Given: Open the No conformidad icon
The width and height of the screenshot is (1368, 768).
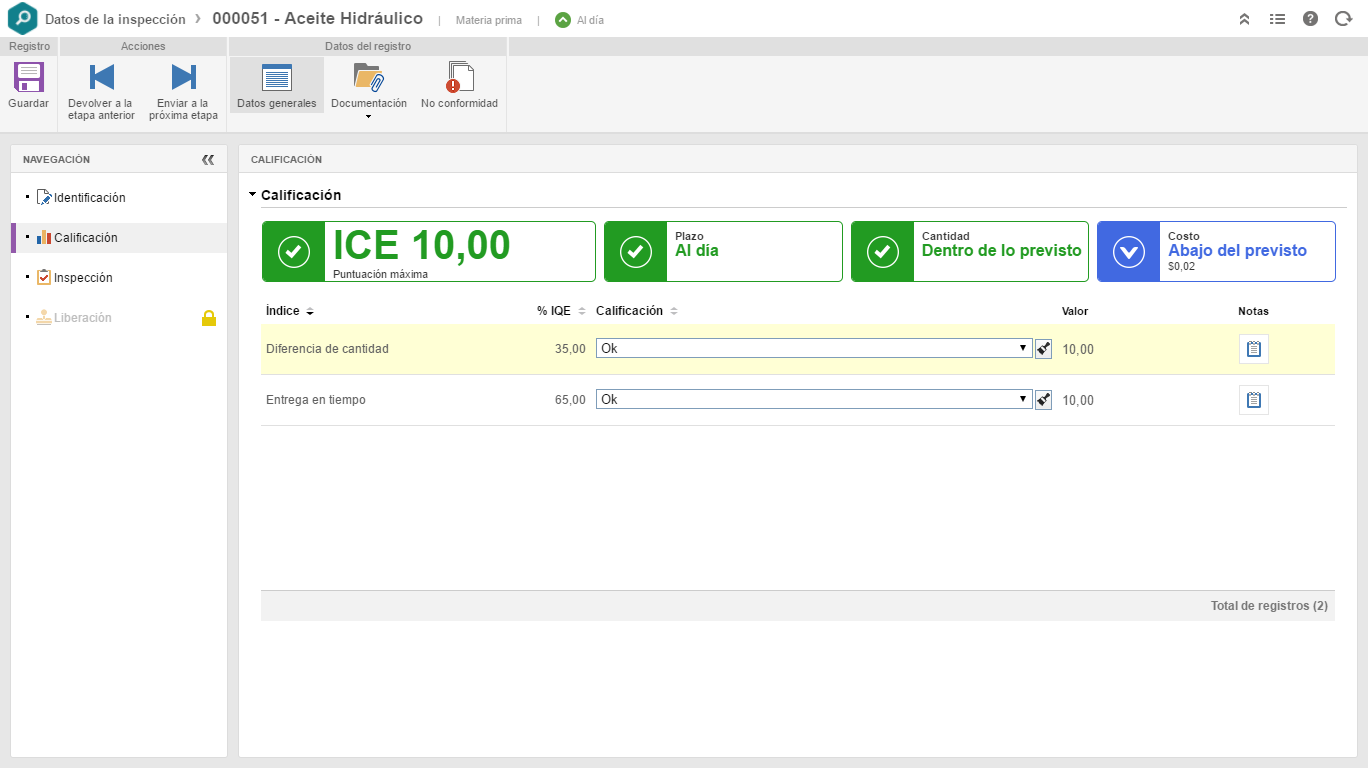Looking at the screenshot, I should click(459, 78).
